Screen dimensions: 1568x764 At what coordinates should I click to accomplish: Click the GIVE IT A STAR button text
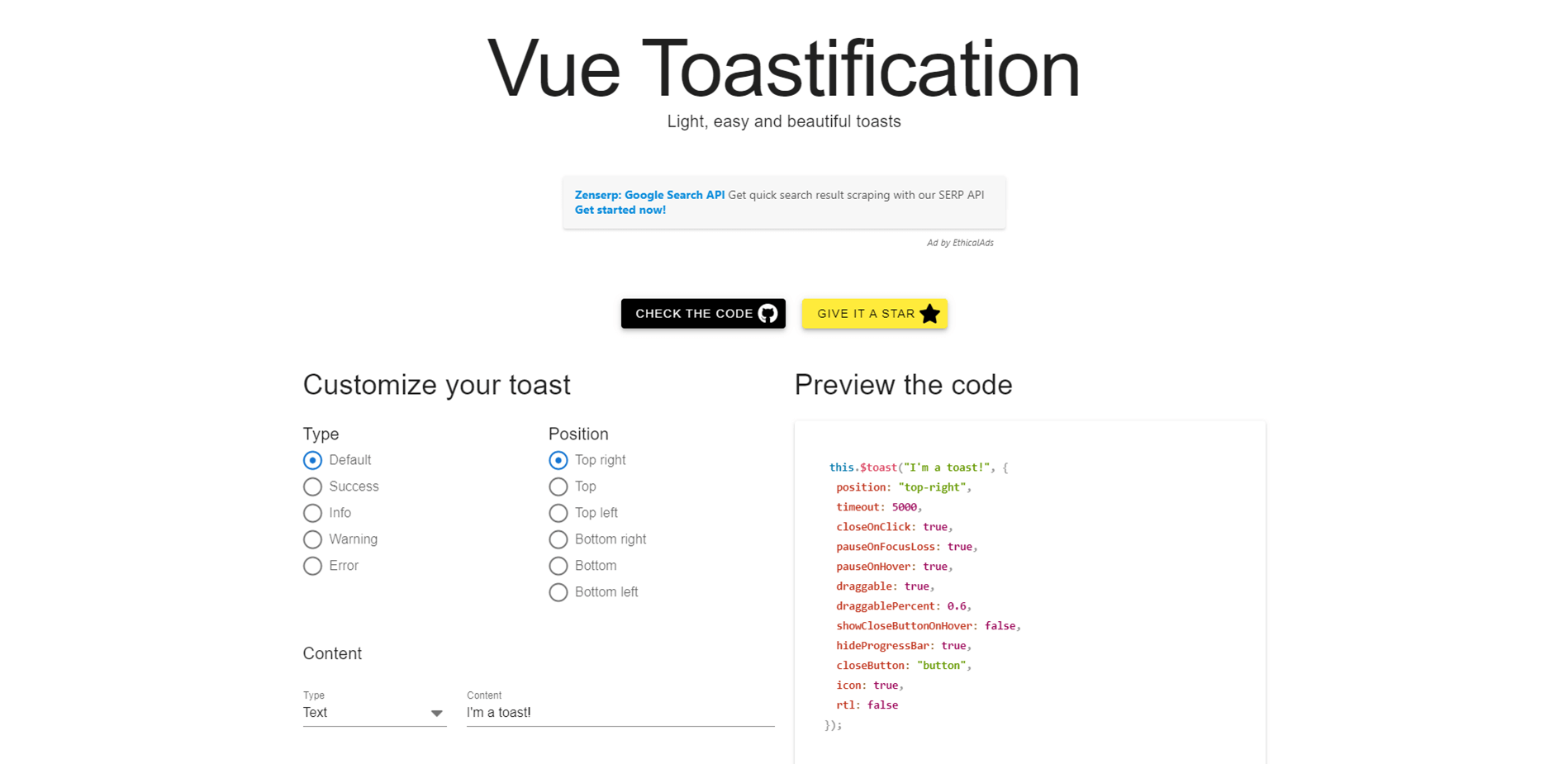click(866, 314)
